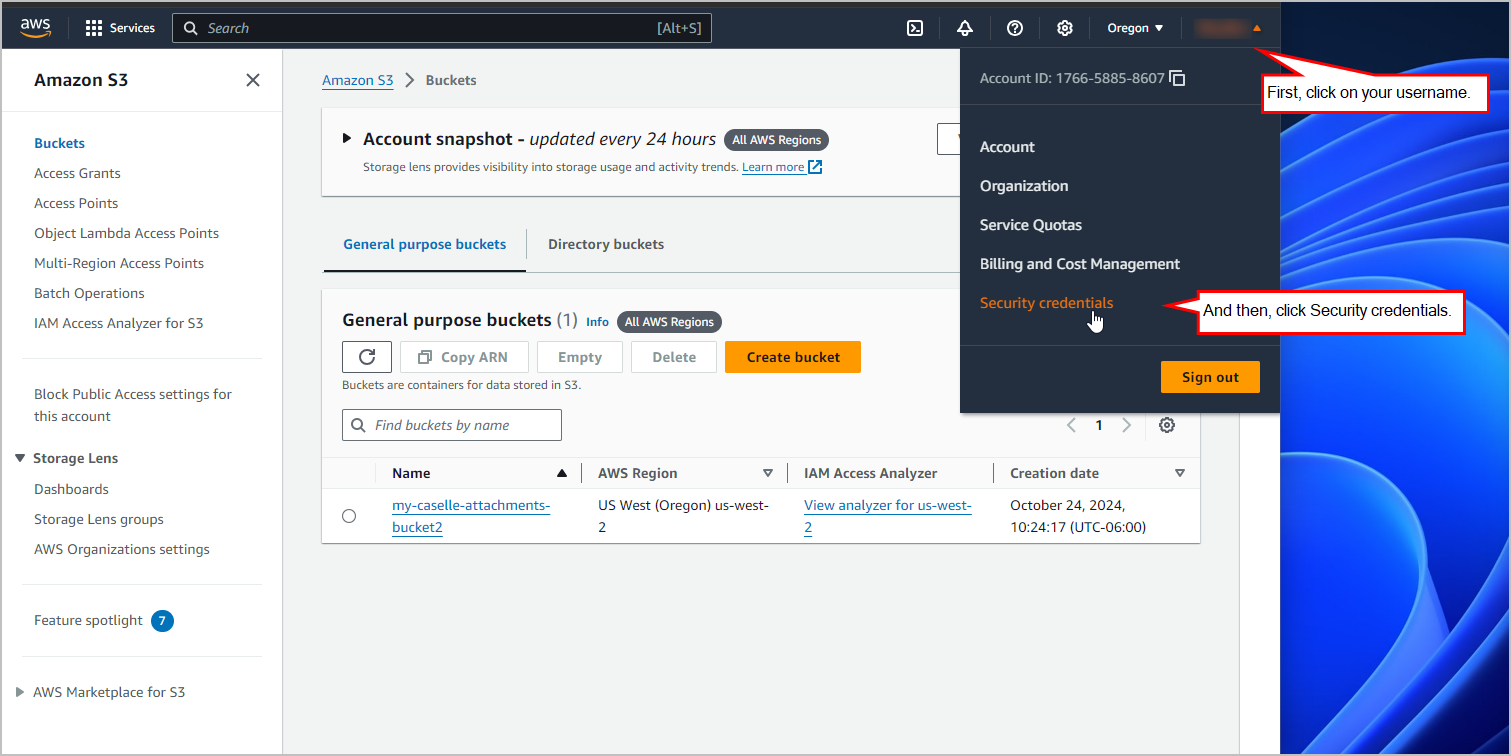The image size is (1511, 756).
Task: Open Feature spotlight
Action: coord(88,621)
